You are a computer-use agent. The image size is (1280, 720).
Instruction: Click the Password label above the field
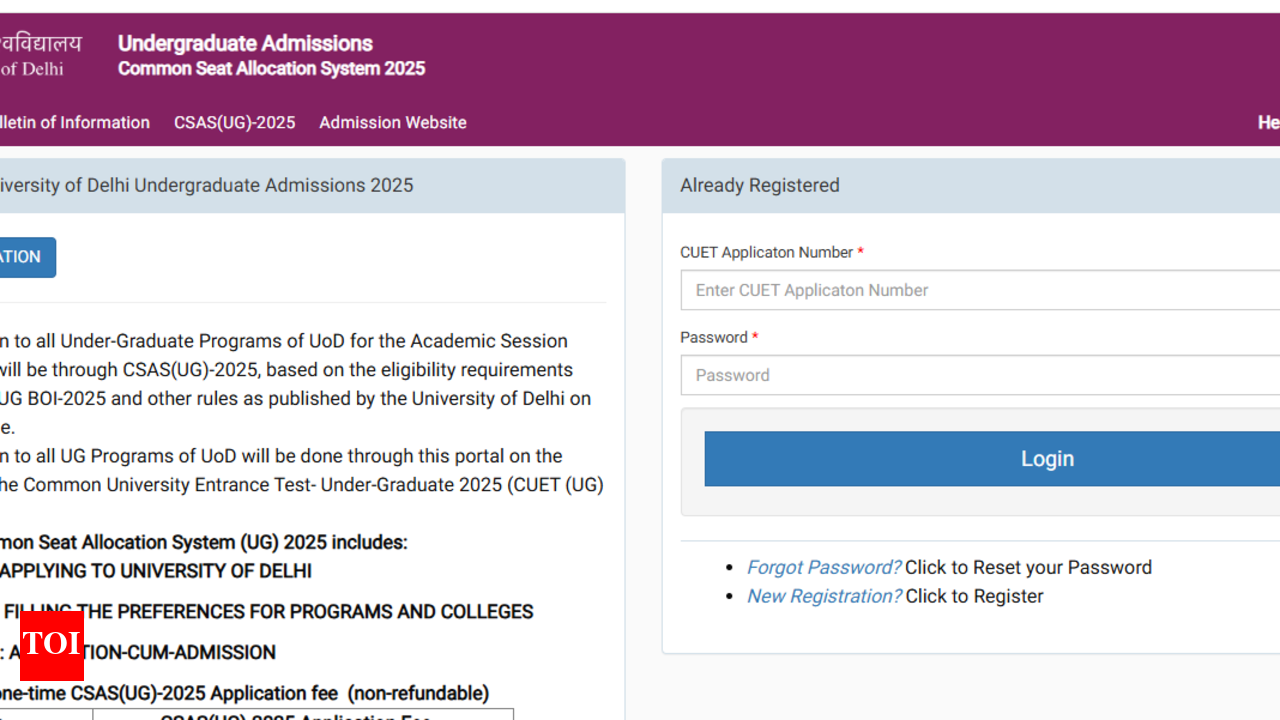[x=713, y=337]
